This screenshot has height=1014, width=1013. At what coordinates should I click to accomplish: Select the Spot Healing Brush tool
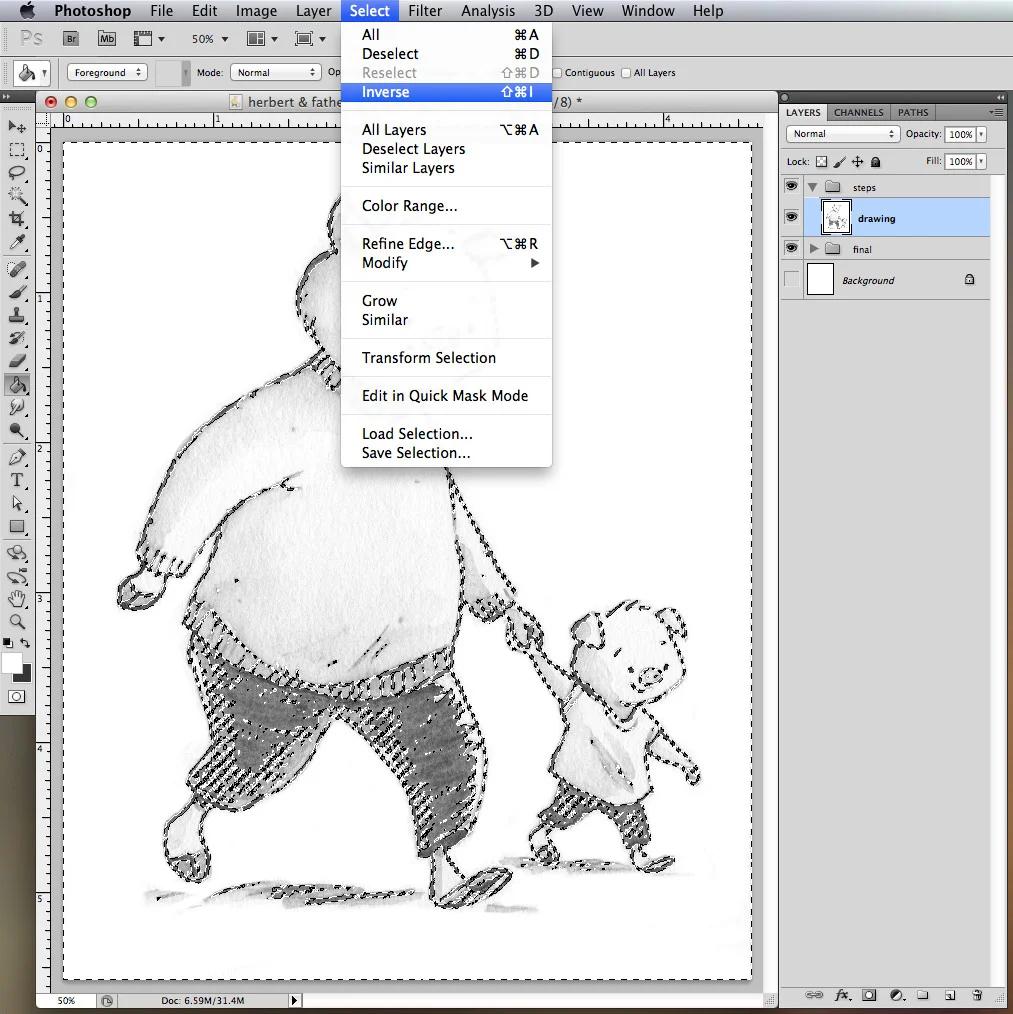click(17, 269)
